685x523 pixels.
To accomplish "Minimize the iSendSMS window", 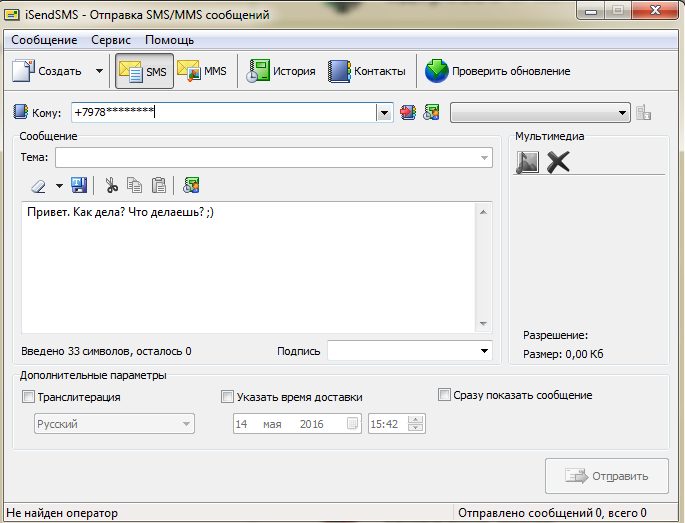I will (591, 11).
